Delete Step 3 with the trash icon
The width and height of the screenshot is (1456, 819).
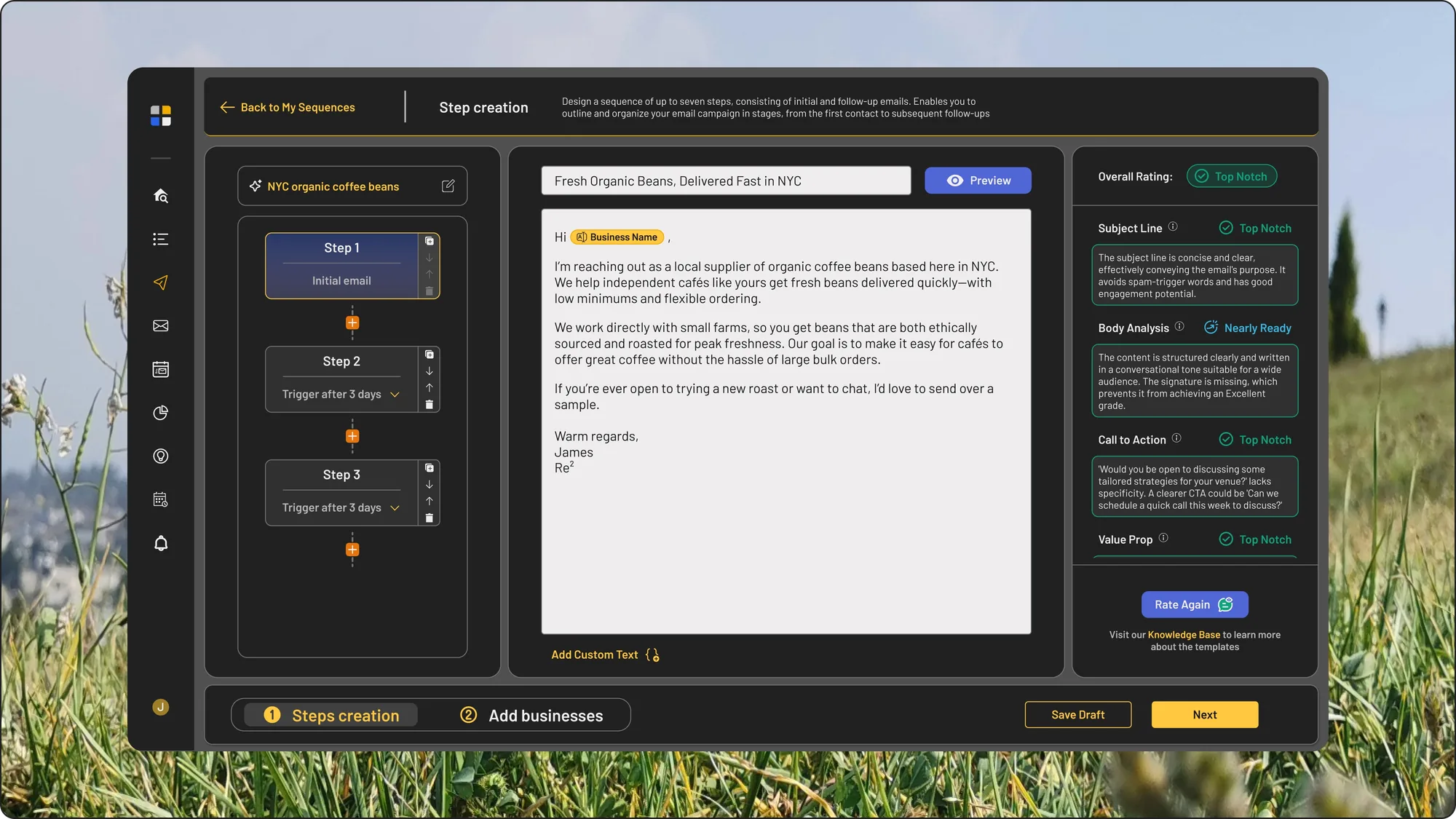430,518
